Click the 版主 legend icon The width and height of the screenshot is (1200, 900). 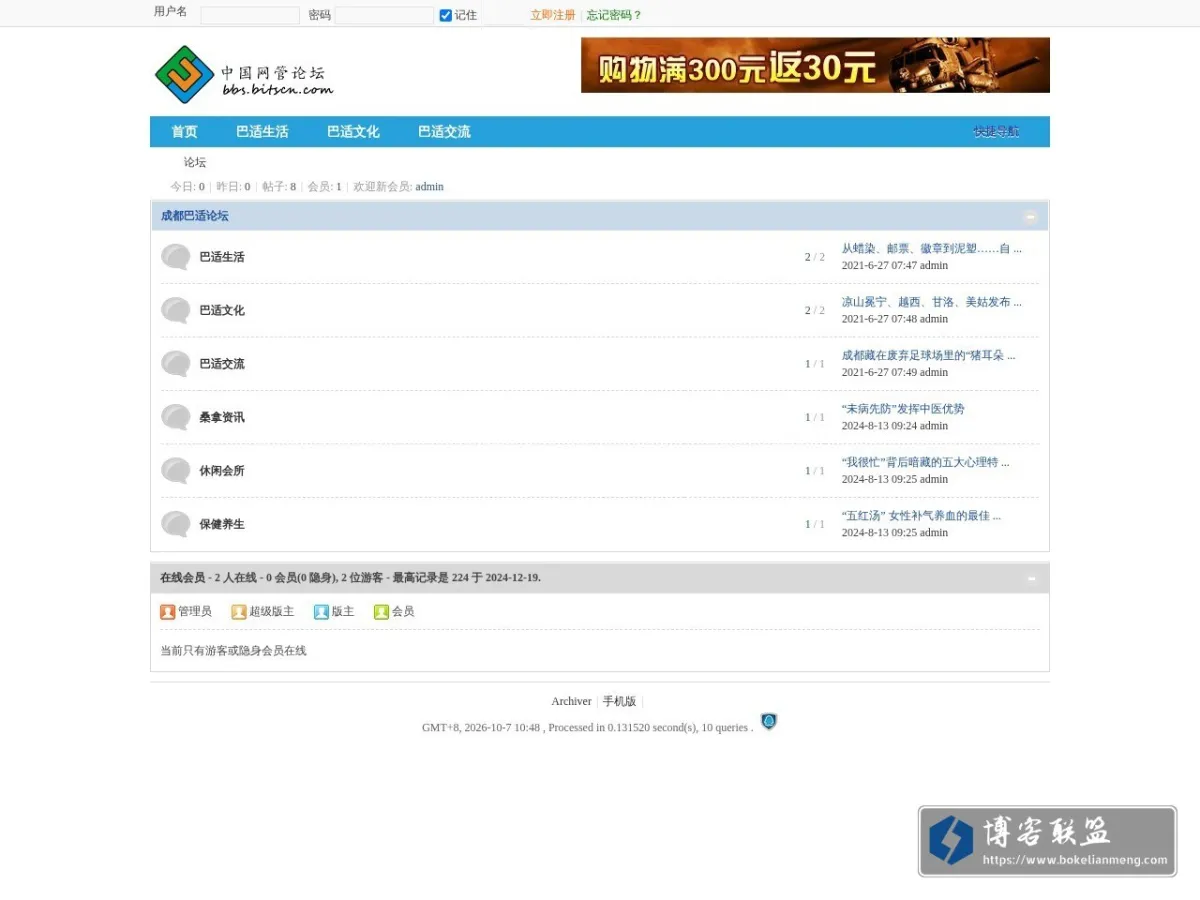(321, 612)
